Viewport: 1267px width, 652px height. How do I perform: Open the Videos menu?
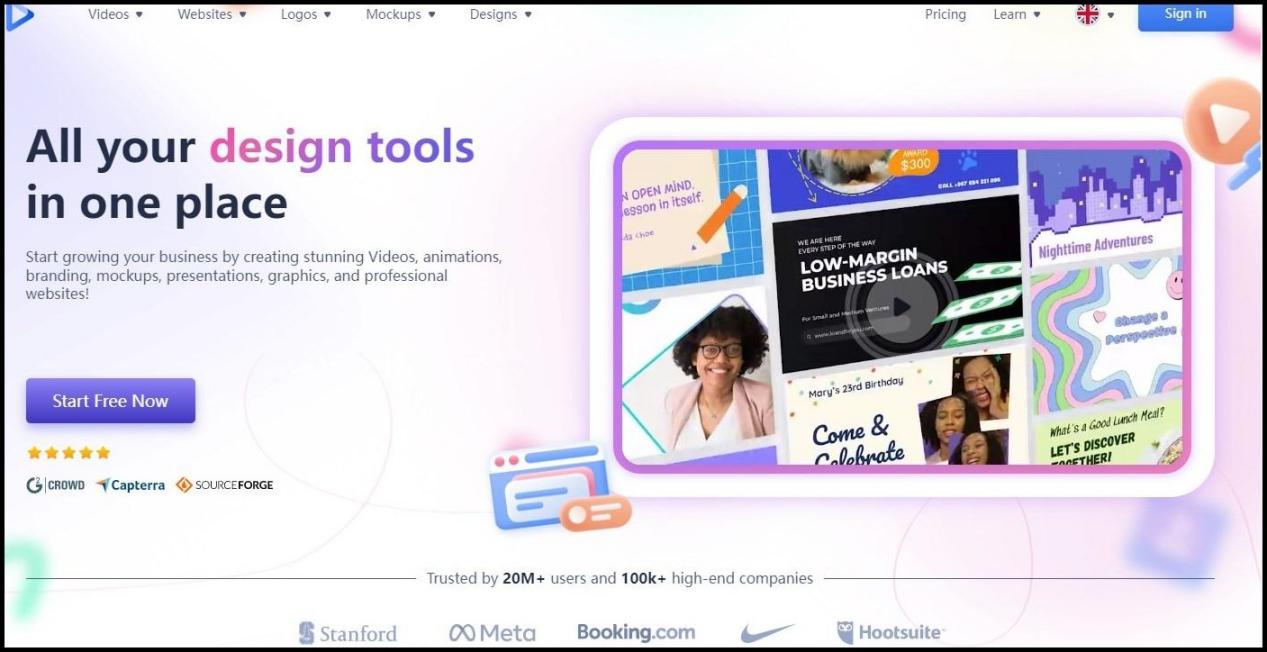coord(115,14)
